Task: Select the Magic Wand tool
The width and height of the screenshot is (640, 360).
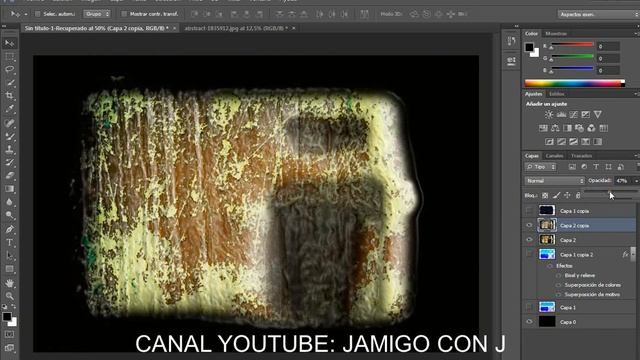Action: [x=10, y=83]
